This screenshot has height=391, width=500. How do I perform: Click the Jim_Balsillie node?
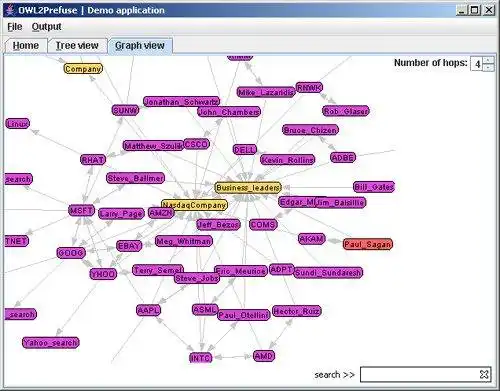[341, 202]
